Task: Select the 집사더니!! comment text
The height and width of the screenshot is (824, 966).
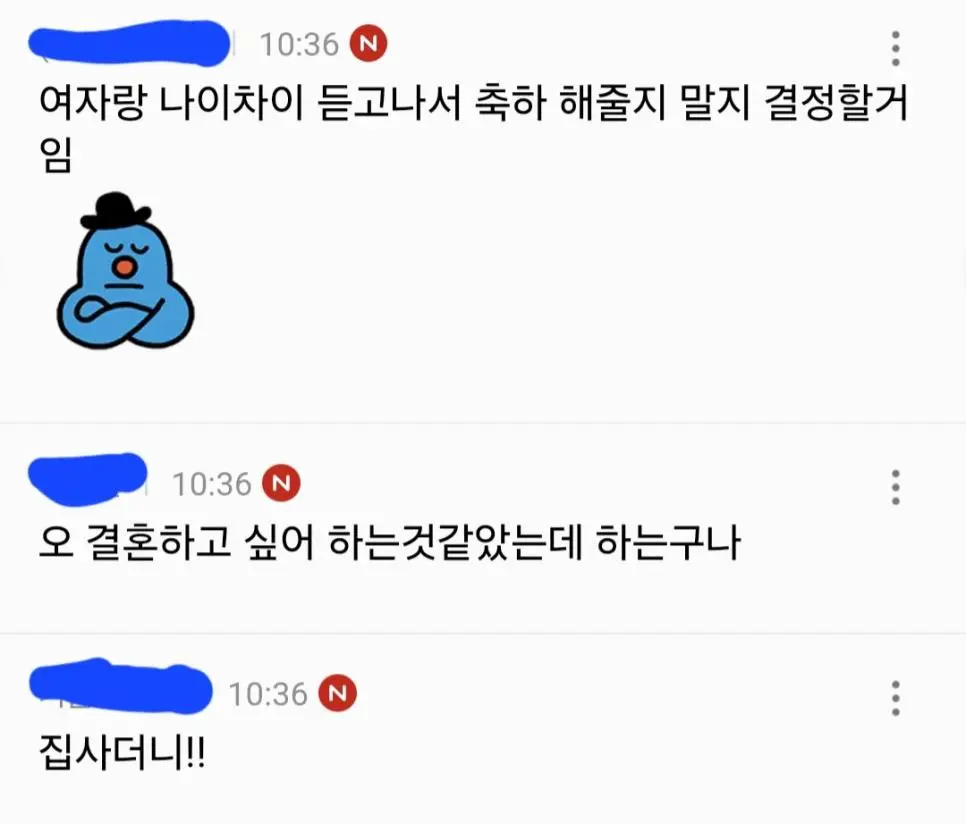Action: [x=122, y=752]
